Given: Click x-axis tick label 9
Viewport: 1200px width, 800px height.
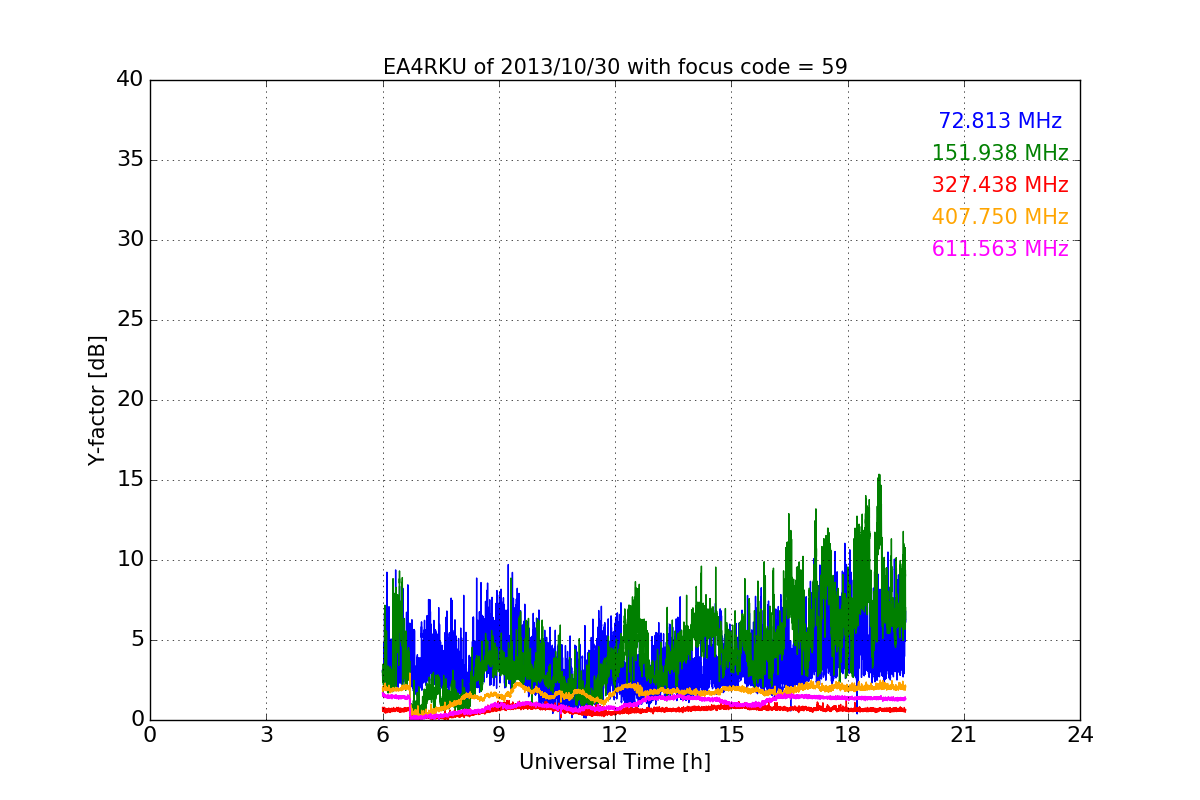Looking at the screenshot, I should [x=499, y=734].
